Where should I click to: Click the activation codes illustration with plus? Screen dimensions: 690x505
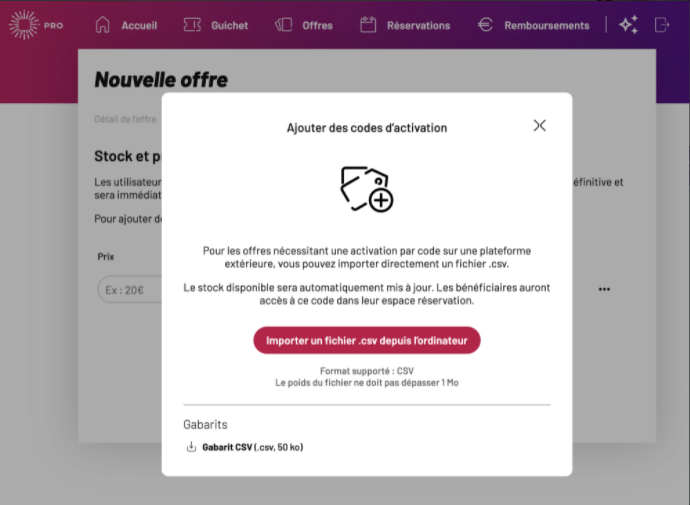(x=367, y=189)
